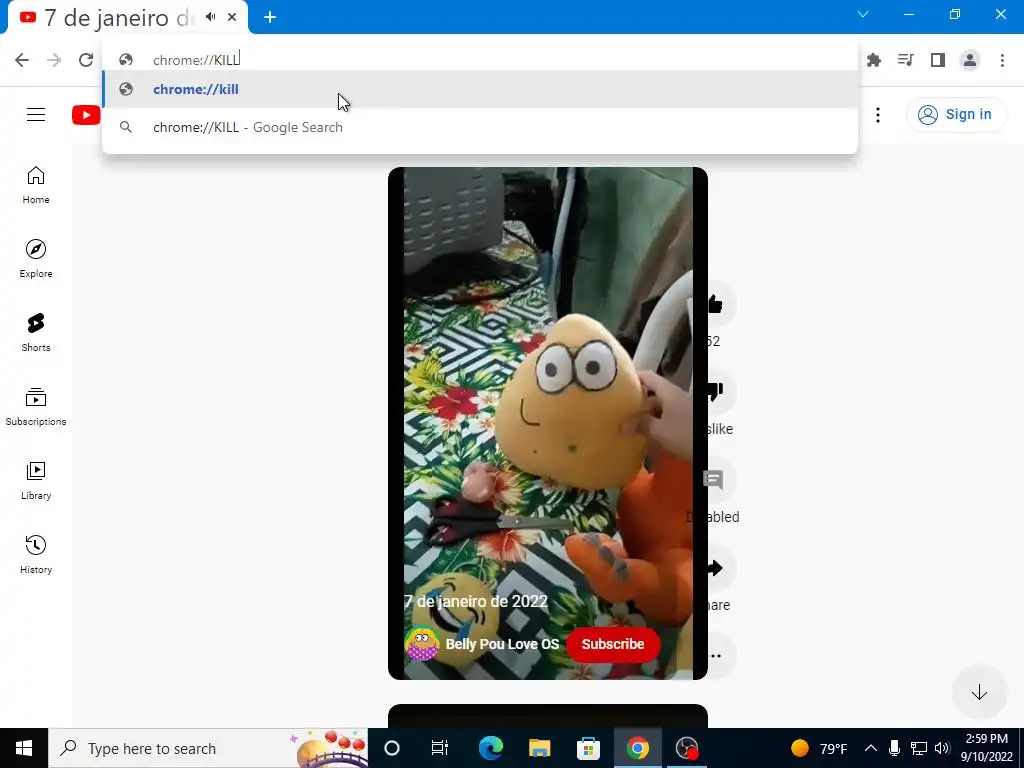This screenshot has width=1024, height=768.
Task: Open File Explorer from taskbar
Action: [539, 748]
